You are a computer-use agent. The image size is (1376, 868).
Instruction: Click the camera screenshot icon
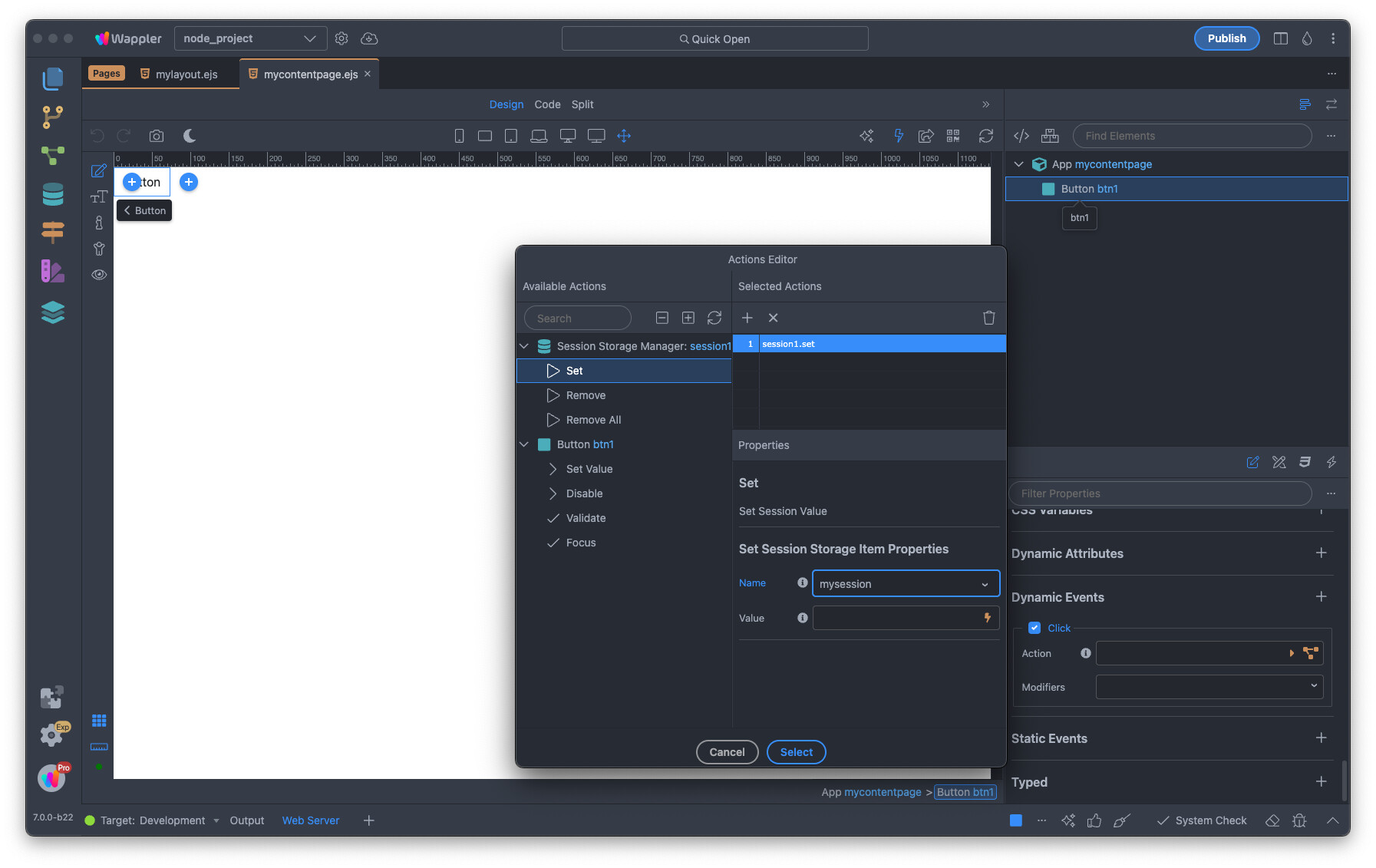click(x=157, y=136)
